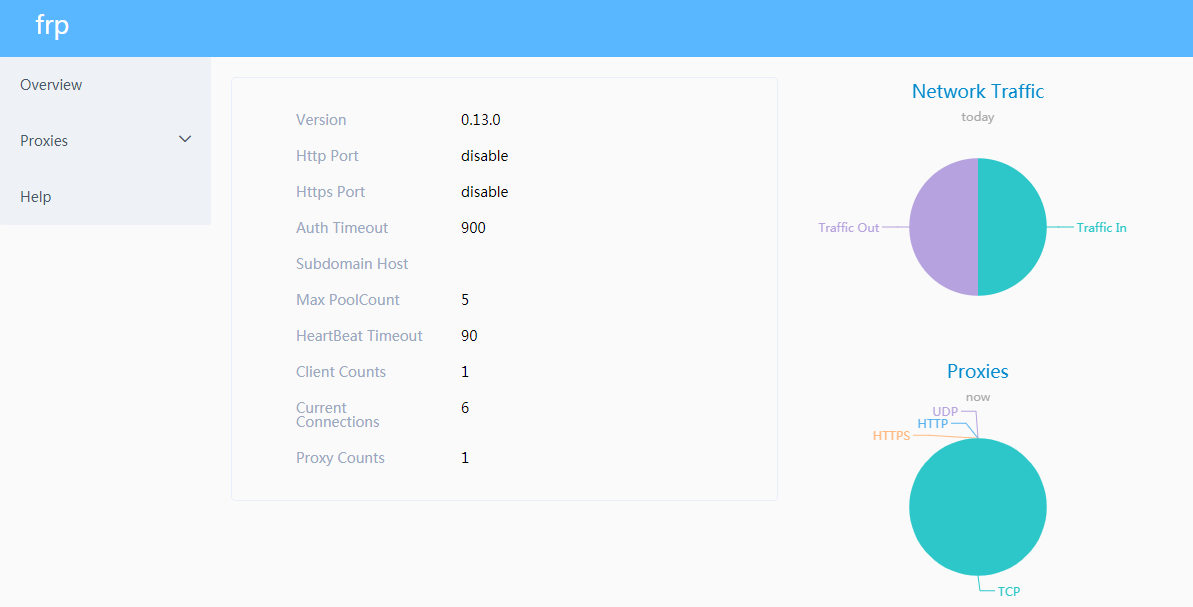
Task: Click the Version label
Action: (321, 119)
